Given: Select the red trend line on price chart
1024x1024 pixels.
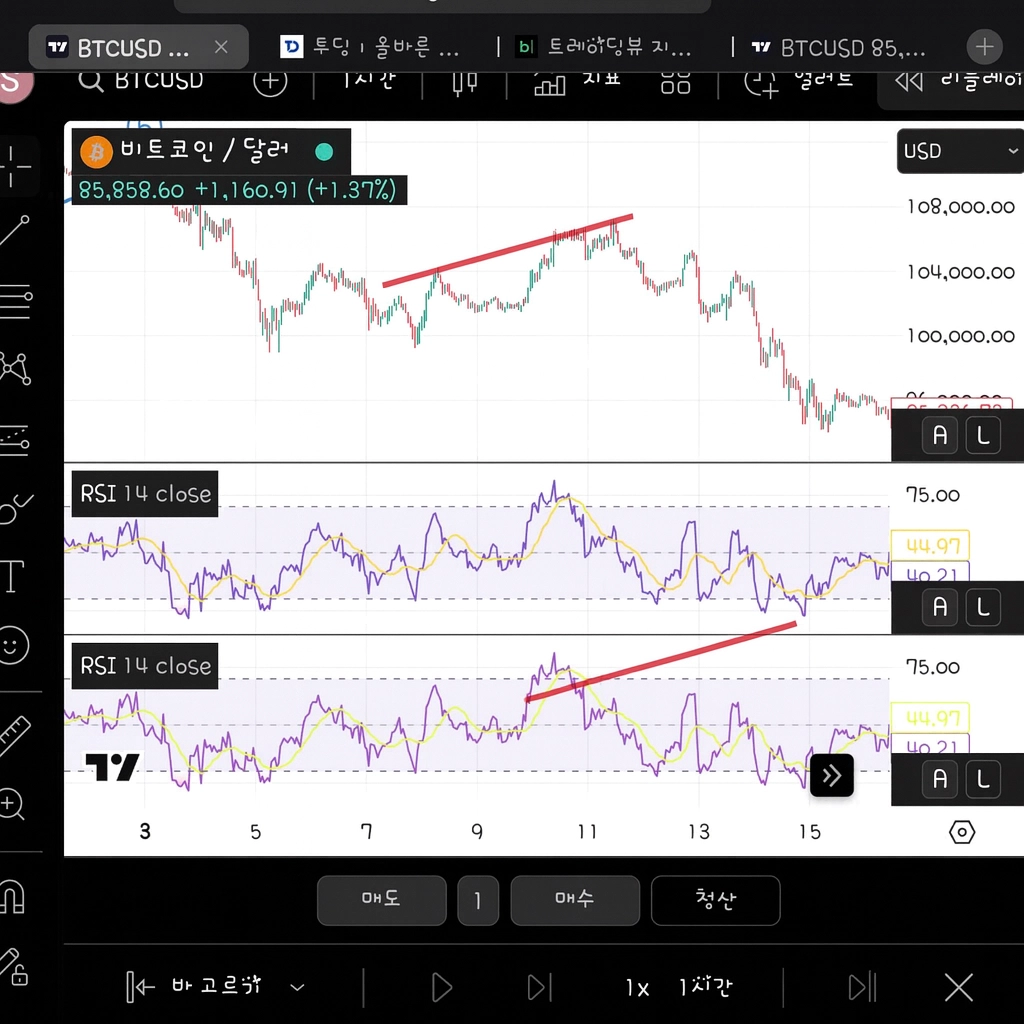Looking at the screenshot, I should pos(507,250).
